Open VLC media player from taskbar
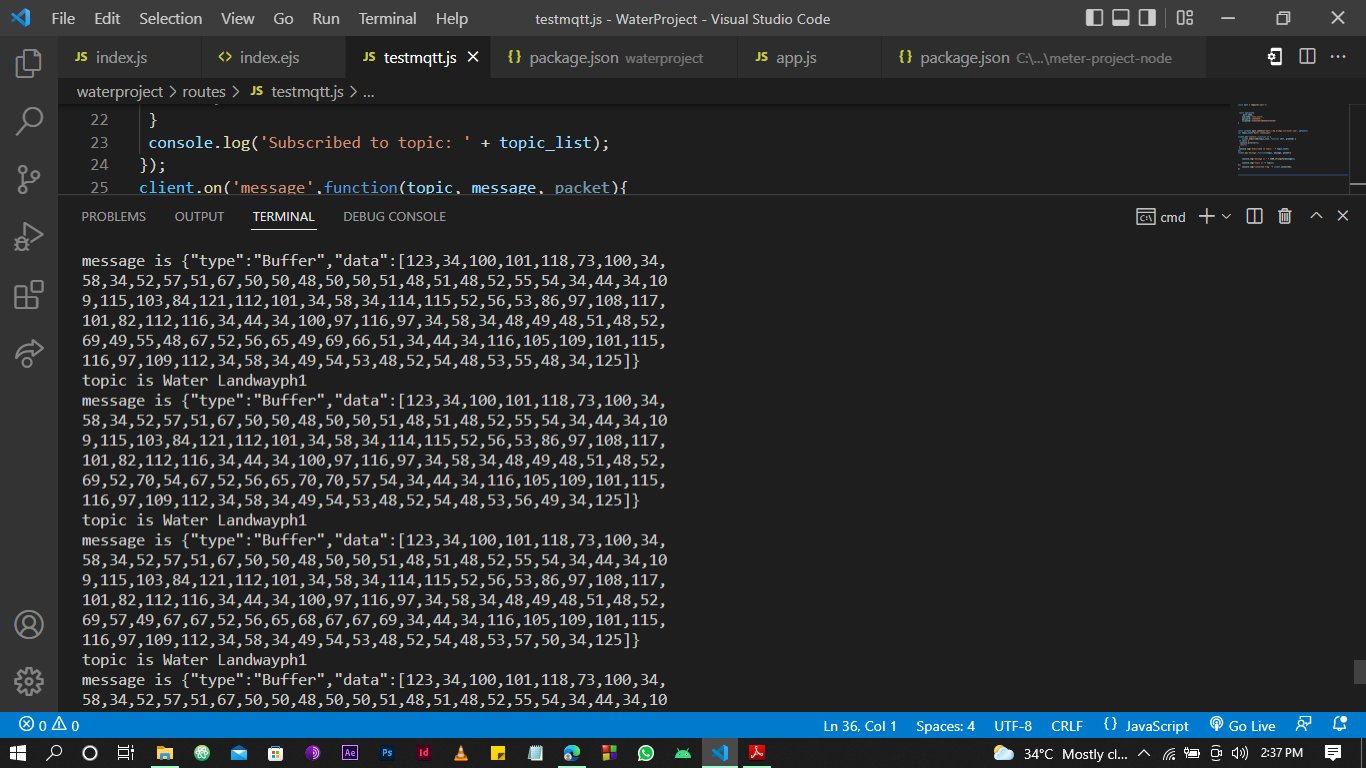 tap(460, 753)
